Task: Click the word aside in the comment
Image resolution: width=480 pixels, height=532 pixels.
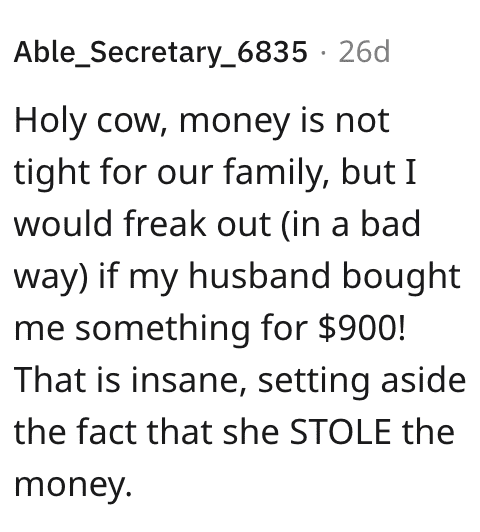Action: pyautogui.click(x=423, y=380)
